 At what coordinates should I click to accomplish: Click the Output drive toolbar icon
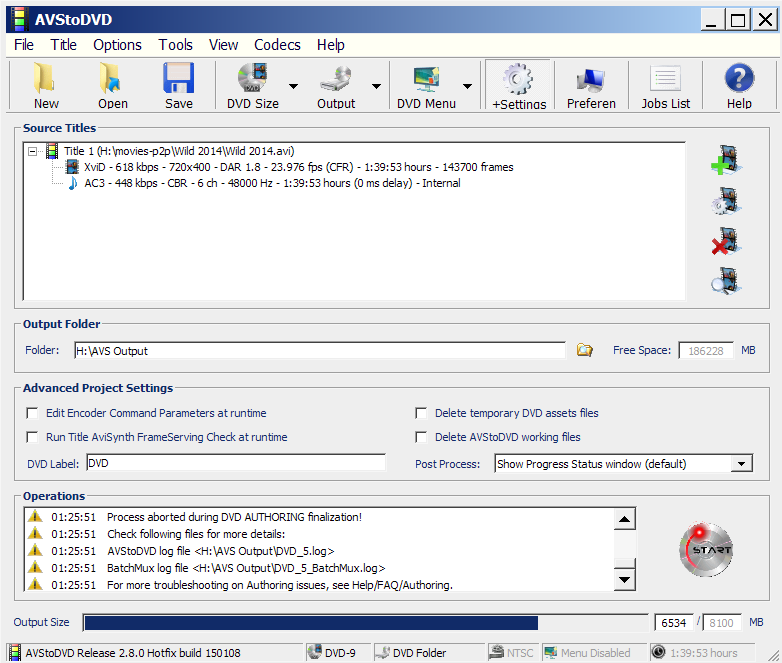(x=336, y=78)
